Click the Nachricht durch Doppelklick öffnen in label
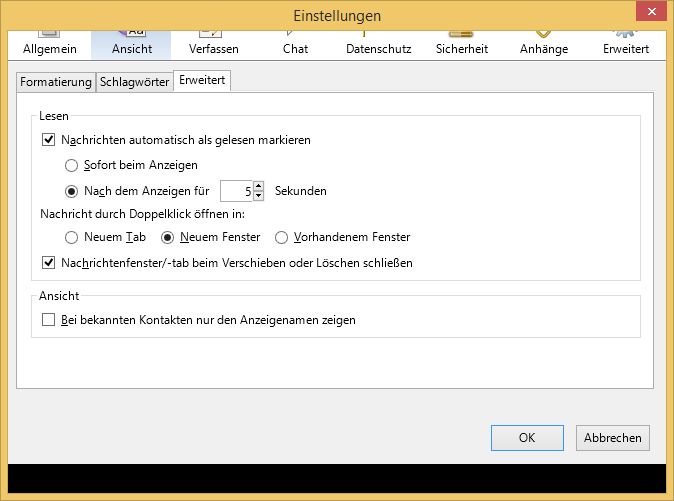This screenshot has height=501, width=674. [142, 214]
